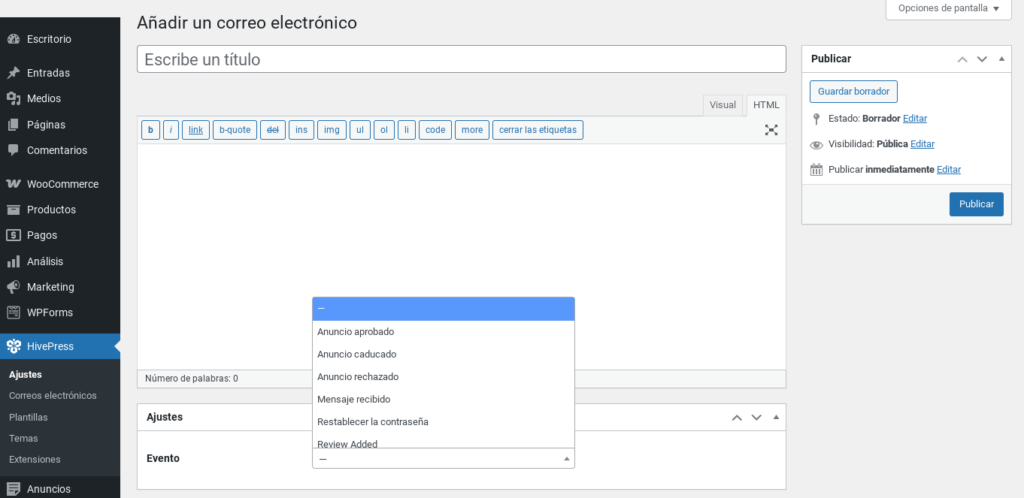
Task: Choose Mensaje recibido from Evento list
Action: 443,399
